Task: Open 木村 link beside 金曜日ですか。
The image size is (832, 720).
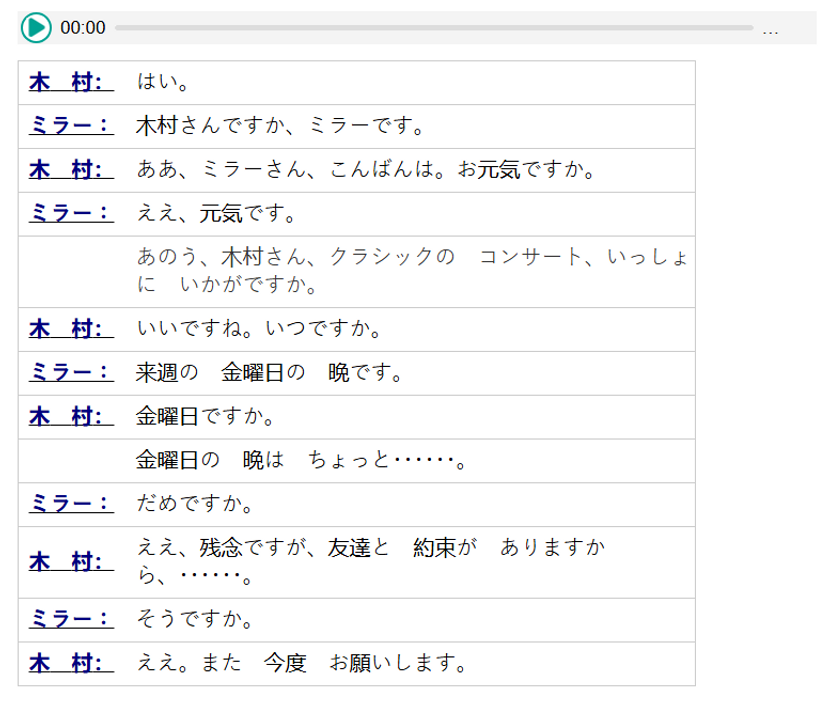Action: pyautogui.click(x=71, y=417)
